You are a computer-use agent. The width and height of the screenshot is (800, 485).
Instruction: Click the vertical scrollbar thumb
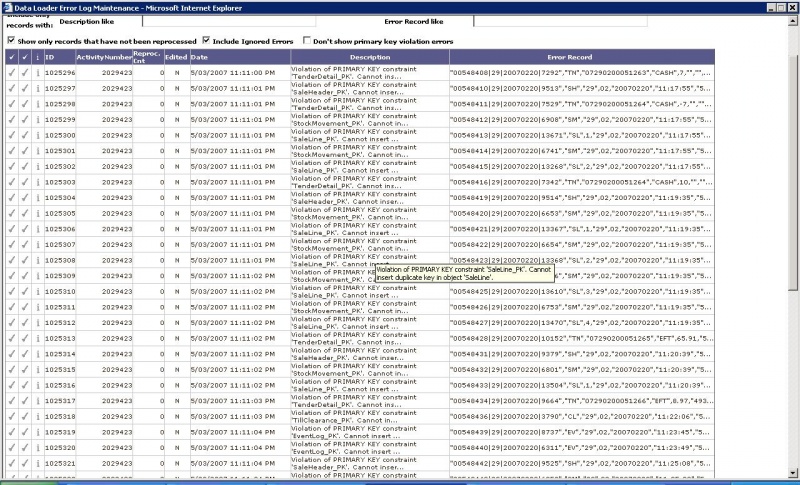(793, 173)
